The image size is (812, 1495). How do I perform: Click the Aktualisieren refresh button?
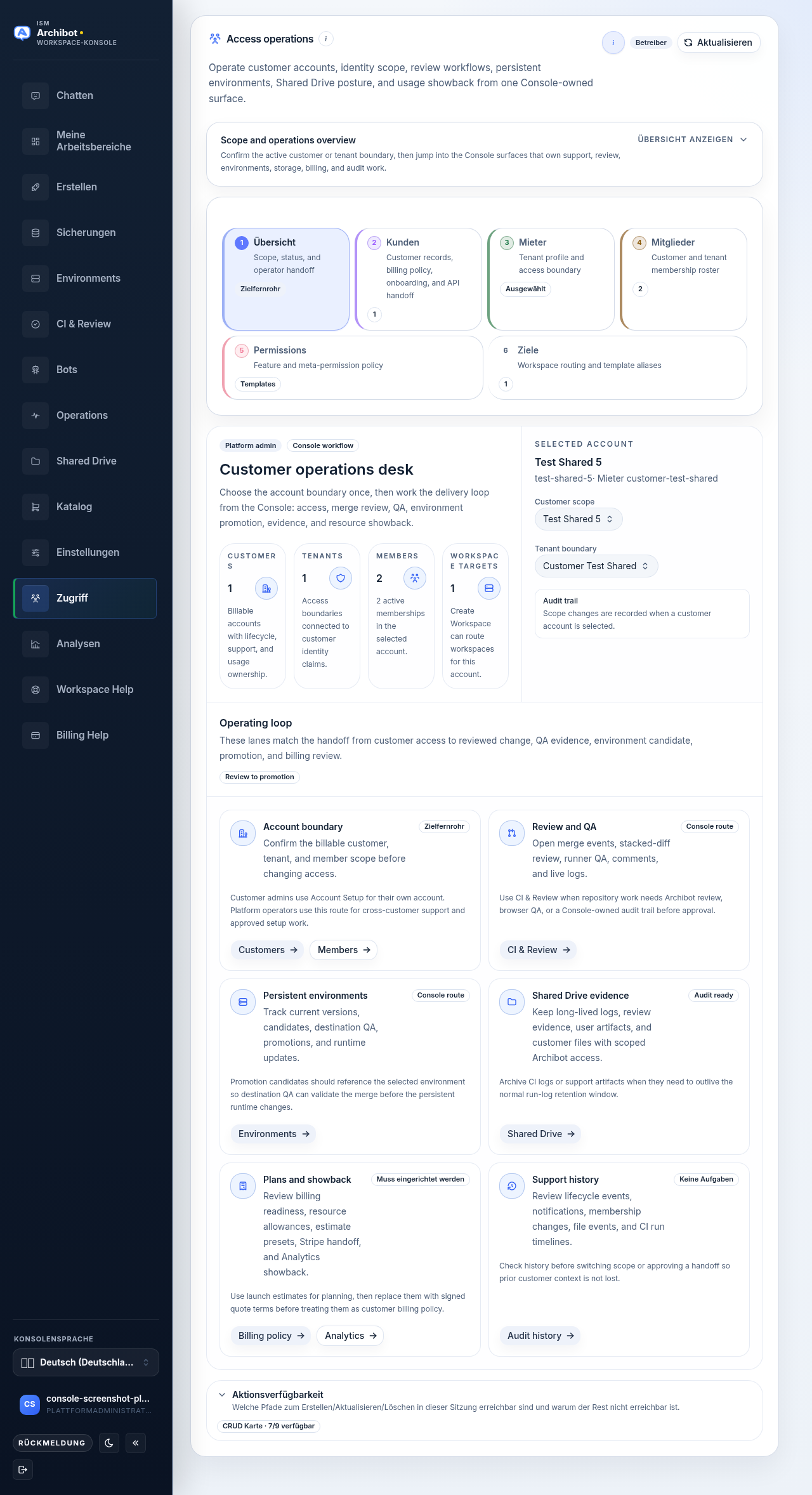[719, 43]
